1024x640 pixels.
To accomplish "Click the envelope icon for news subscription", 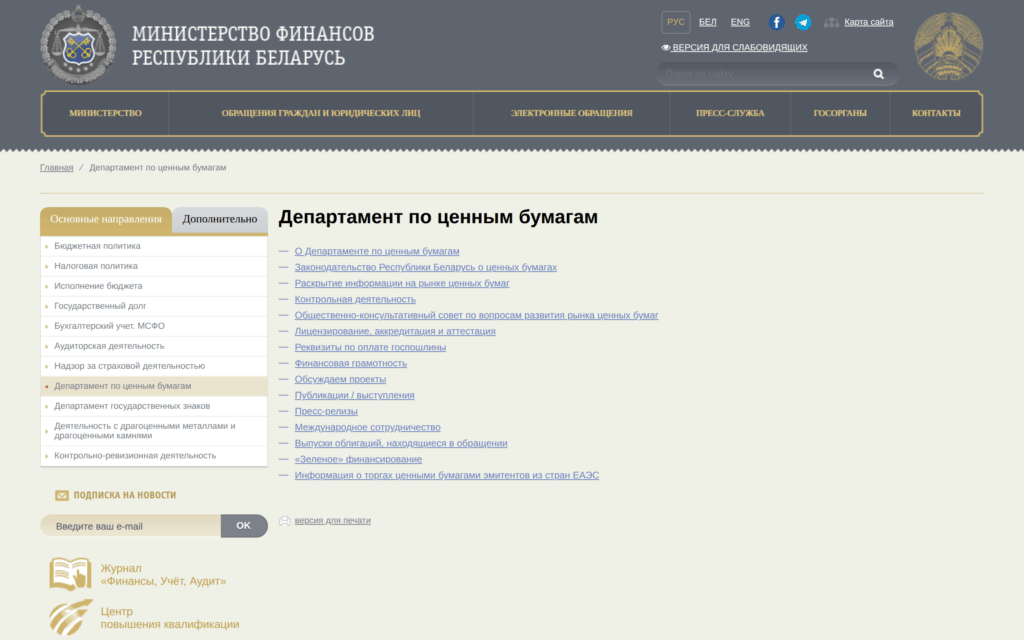I will coord(61,496).
